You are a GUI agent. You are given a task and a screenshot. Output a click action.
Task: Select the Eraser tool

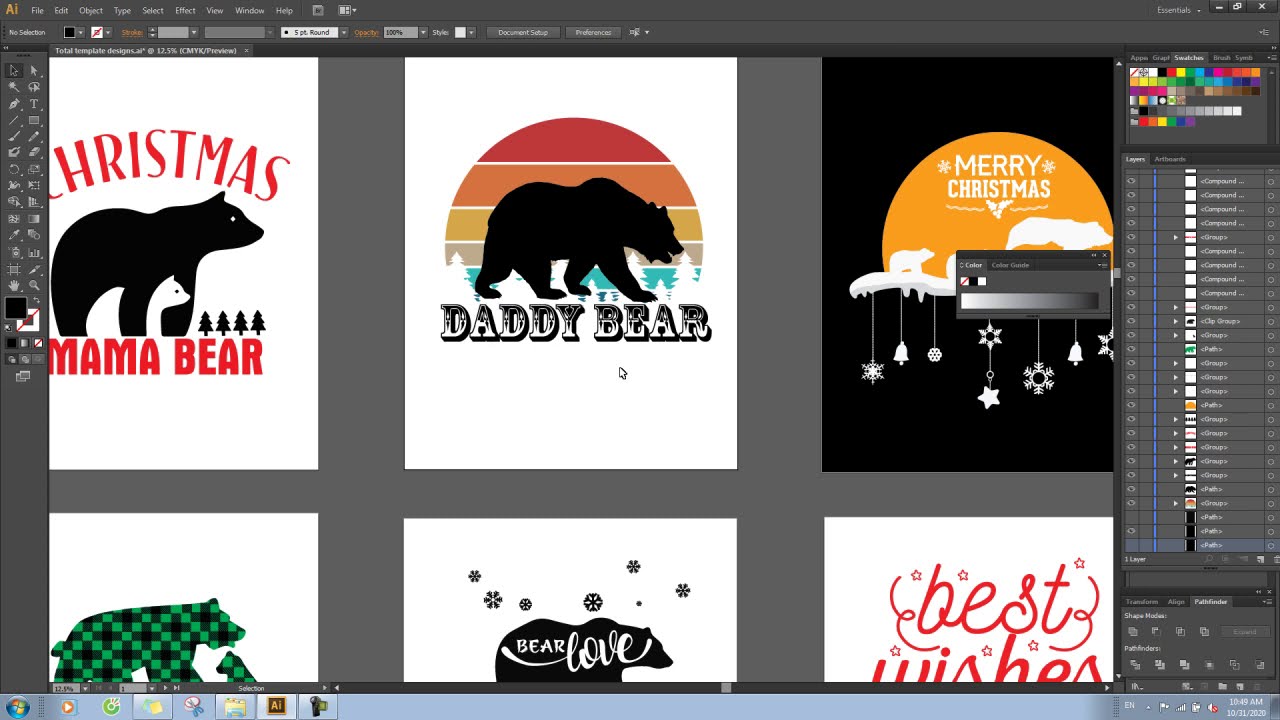click(x=33, y=153)
